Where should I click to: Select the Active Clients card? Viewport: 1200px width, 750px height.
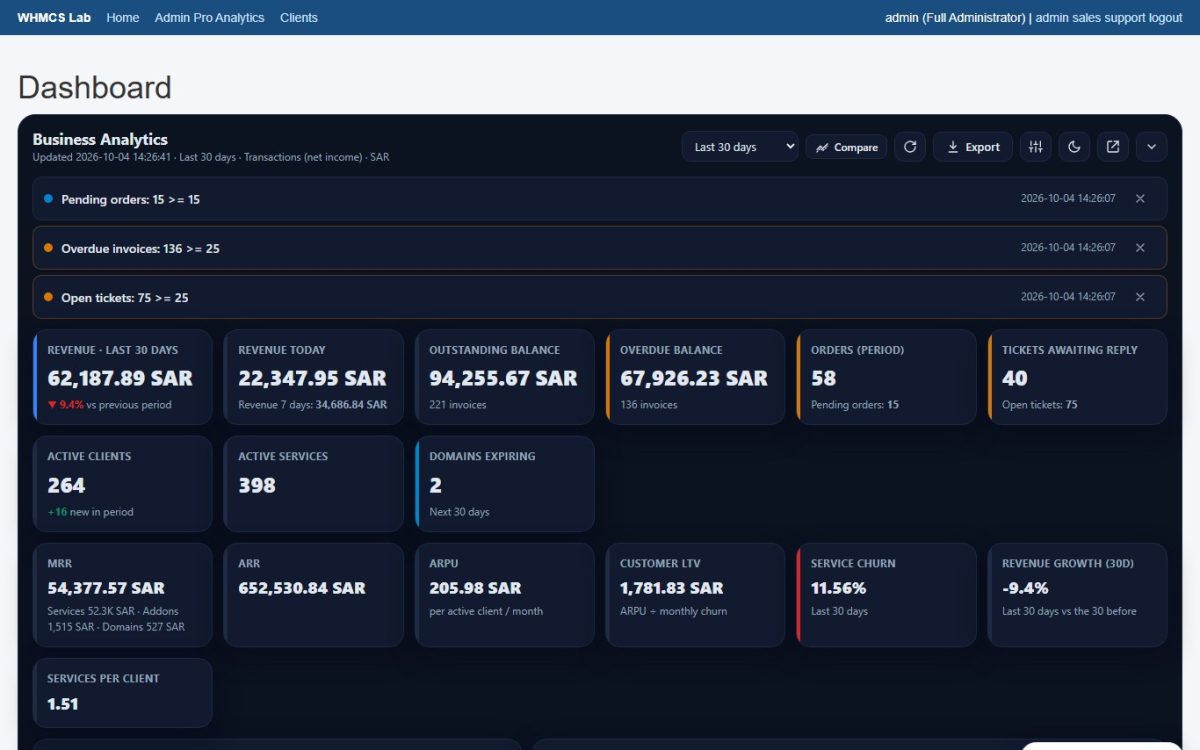123,484
